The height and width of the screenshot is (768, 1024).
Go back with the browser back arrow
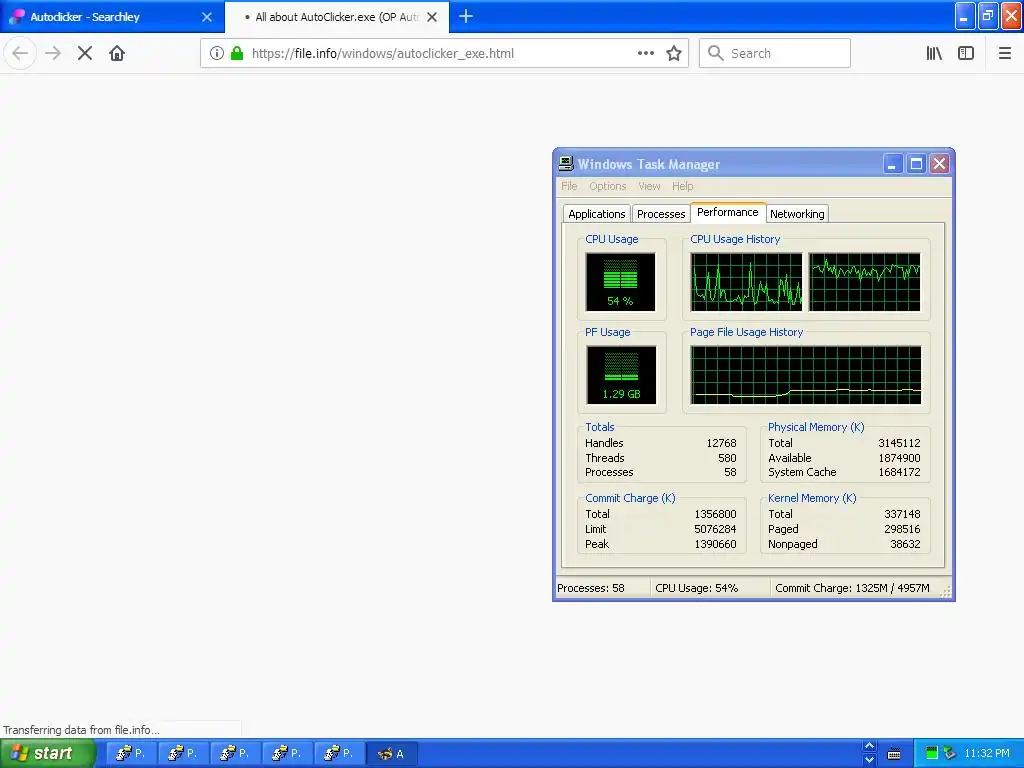pyautogui.click(x=20, y=54)
